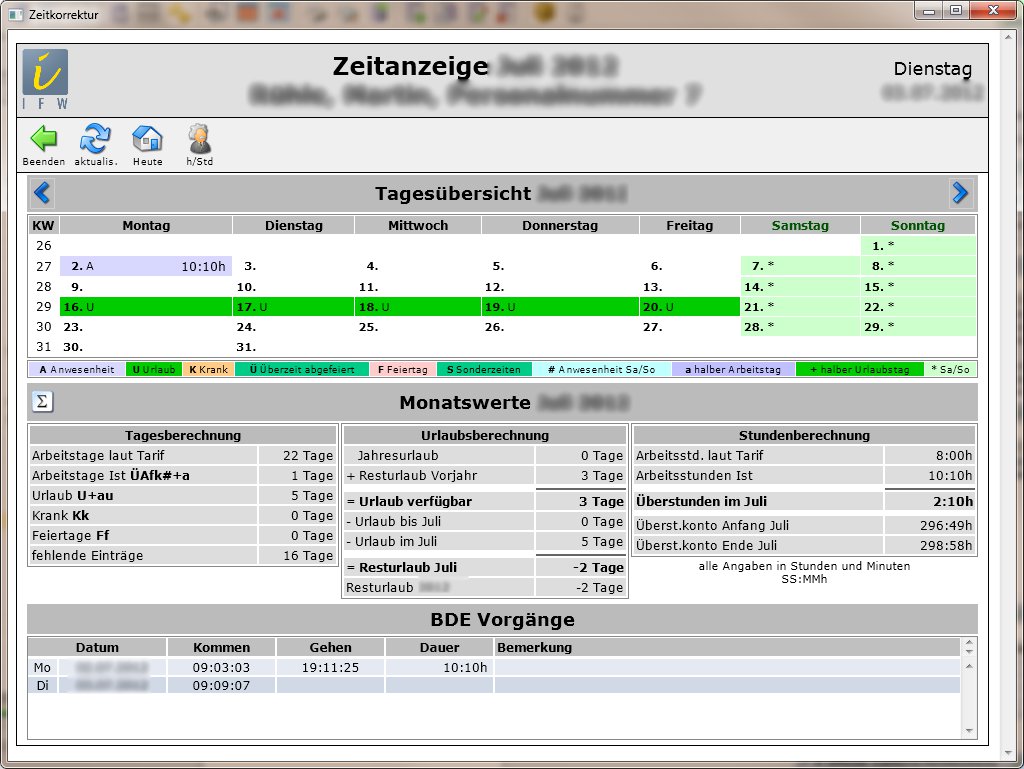1024x769 pixels.
Task: Go to next month arrow
Action: [x=960, y=193]
